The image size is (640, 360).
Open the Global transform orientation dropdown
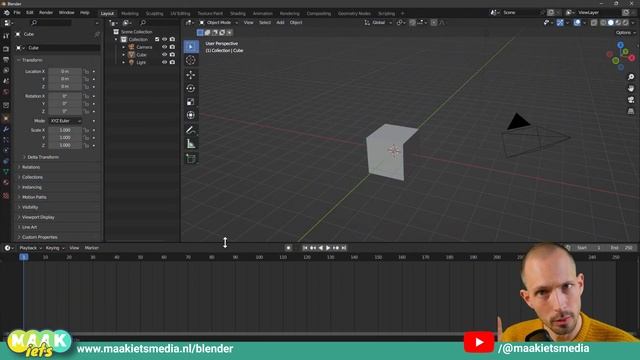pyautogui.click(x=378, y=23)
